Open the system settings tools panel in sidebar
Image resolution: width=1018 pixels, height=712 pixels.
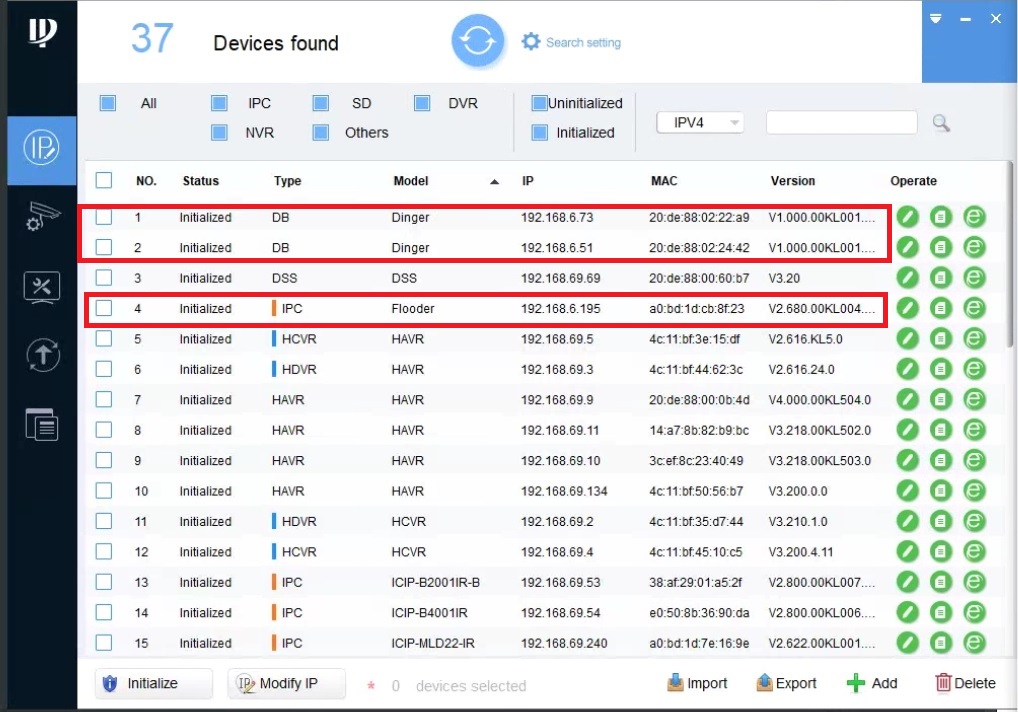(x=40, y=287)
